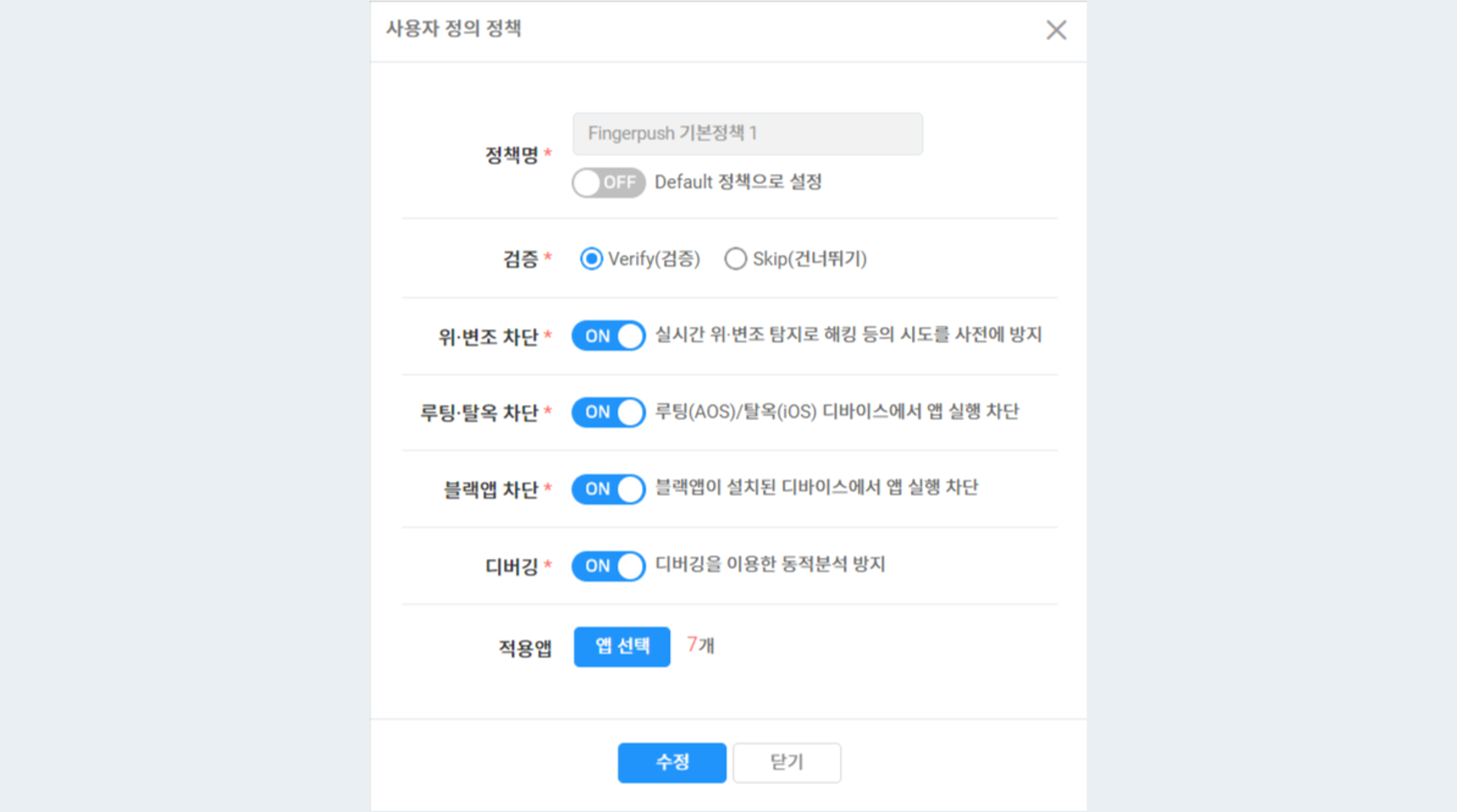The height and width of the screenshot is (812, 1457).
Task: Toggle the 디버깅 protection switch
Action: click(x=608, y=566)
